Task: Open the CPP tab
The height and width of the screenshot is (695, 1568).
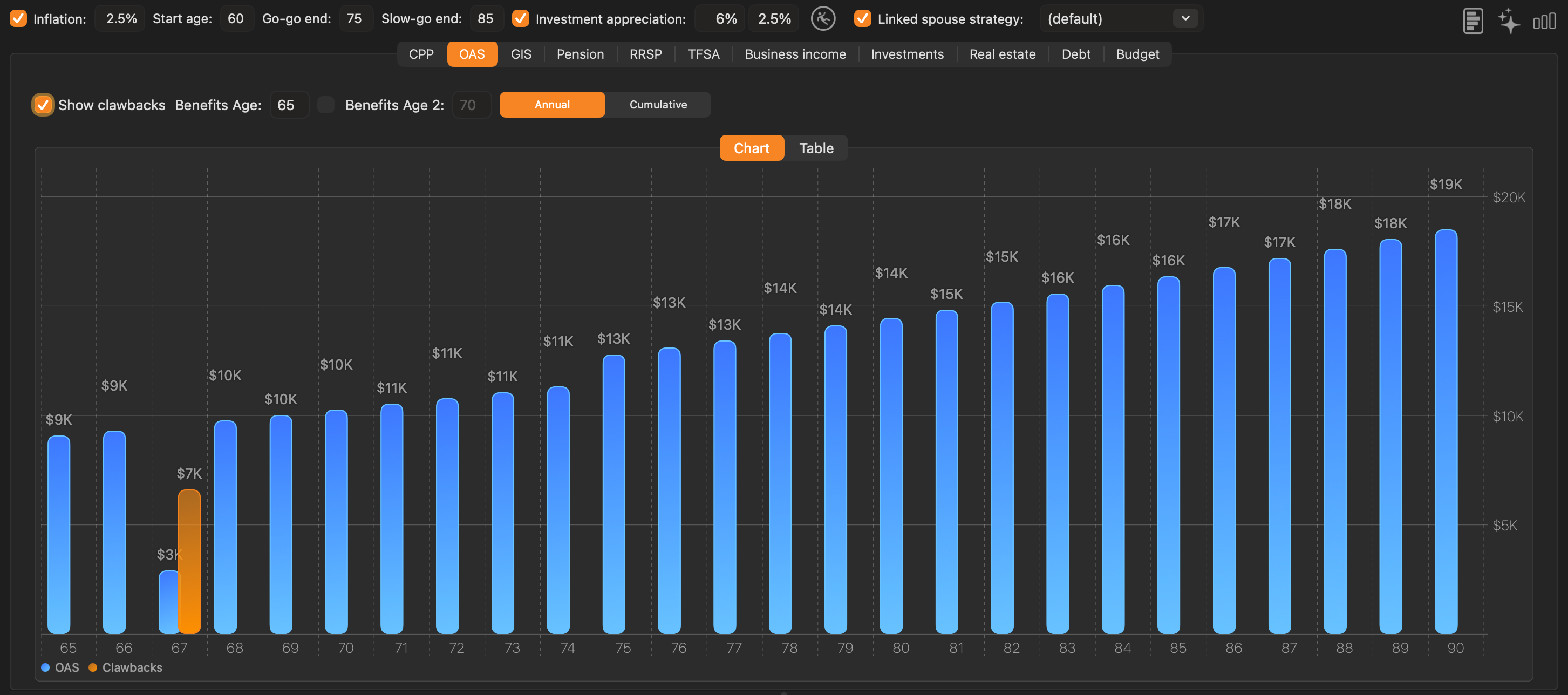Action: [x=421, y=54]
